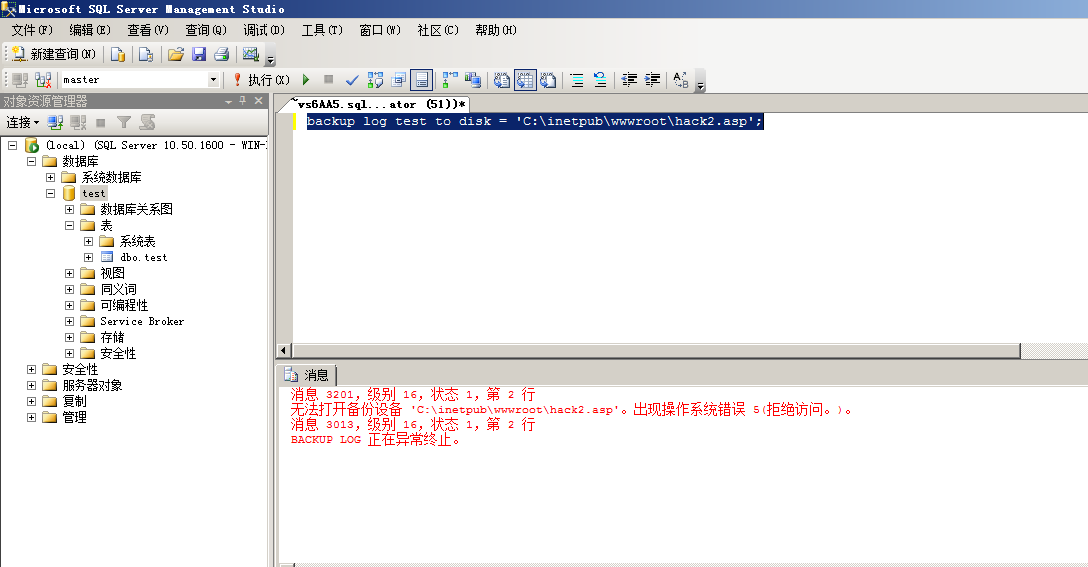
Task: Toggle the IntelliSense Enabled icon
Action: 421,80
